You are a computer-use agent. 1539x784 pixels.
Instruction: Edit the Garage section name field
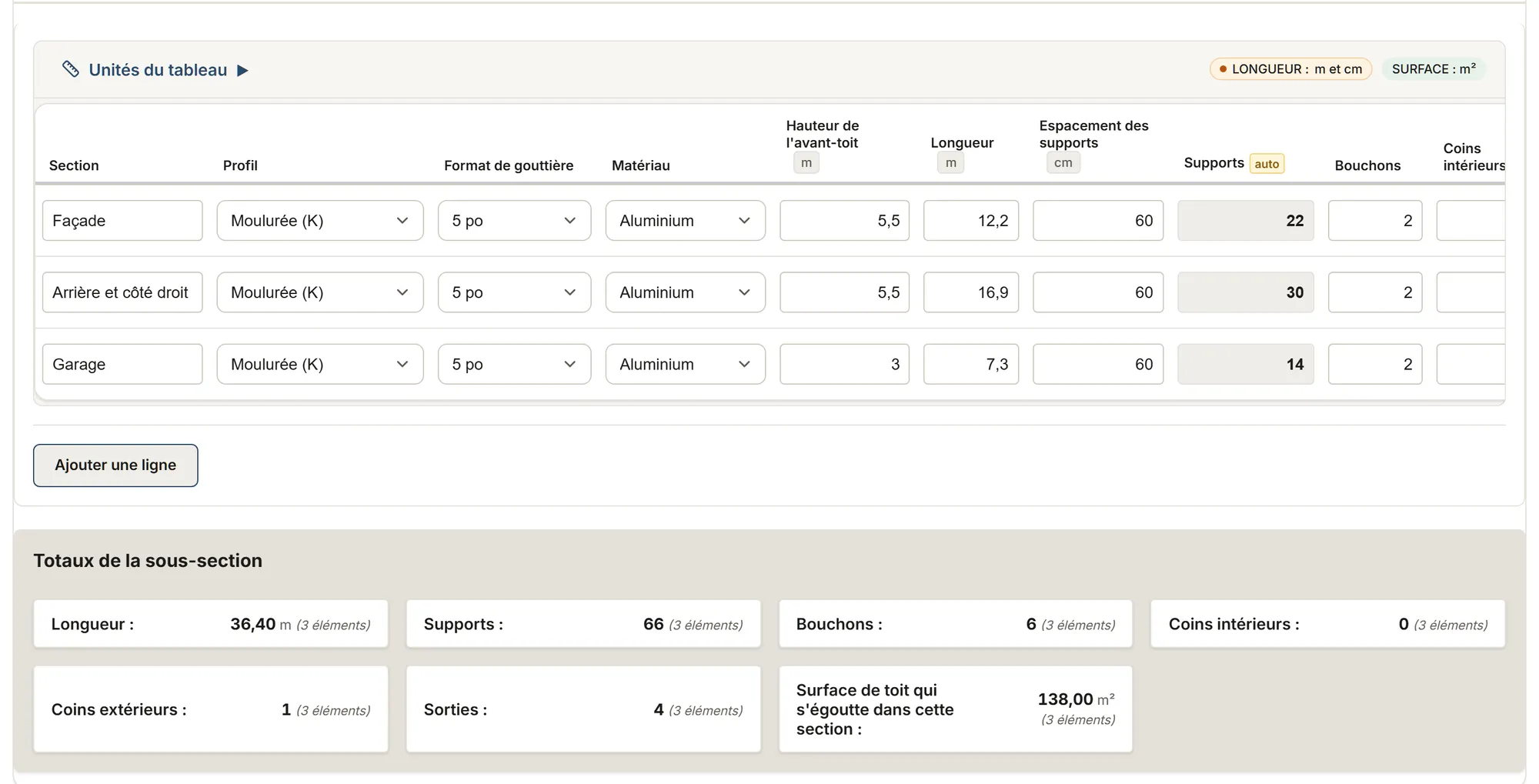coord(122,364)
